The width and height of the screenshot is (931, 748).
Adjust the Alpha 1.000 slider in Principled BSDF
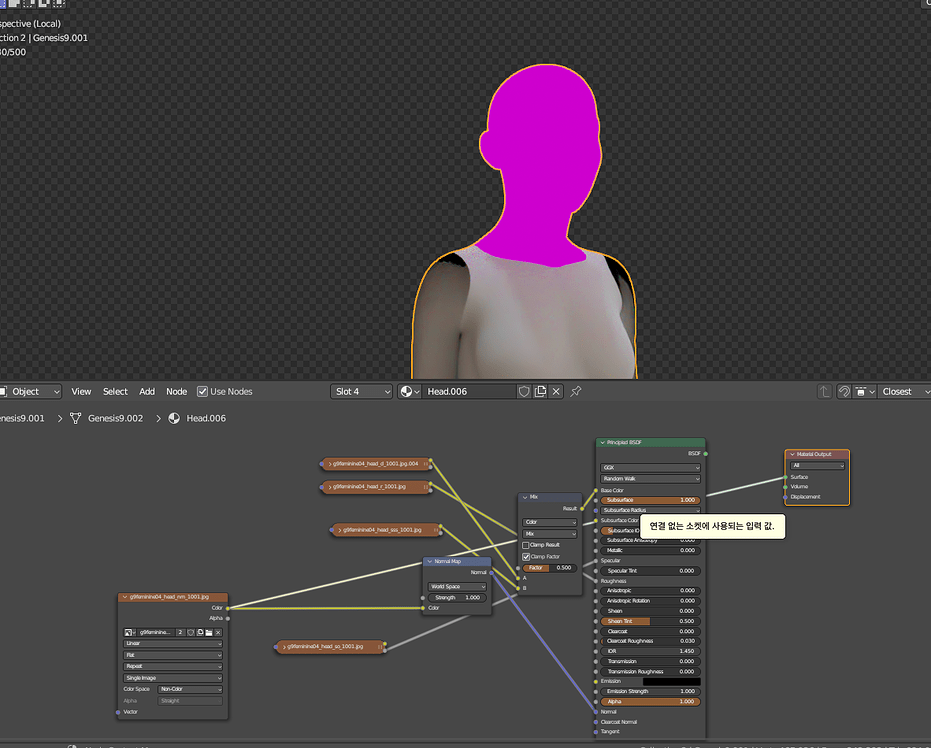(650, 702)
